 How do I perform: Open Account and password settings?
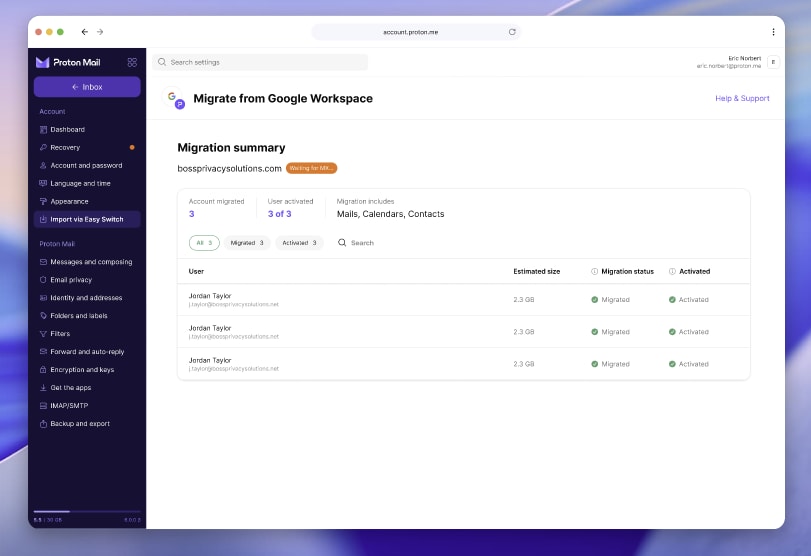[x=87, y=166]
